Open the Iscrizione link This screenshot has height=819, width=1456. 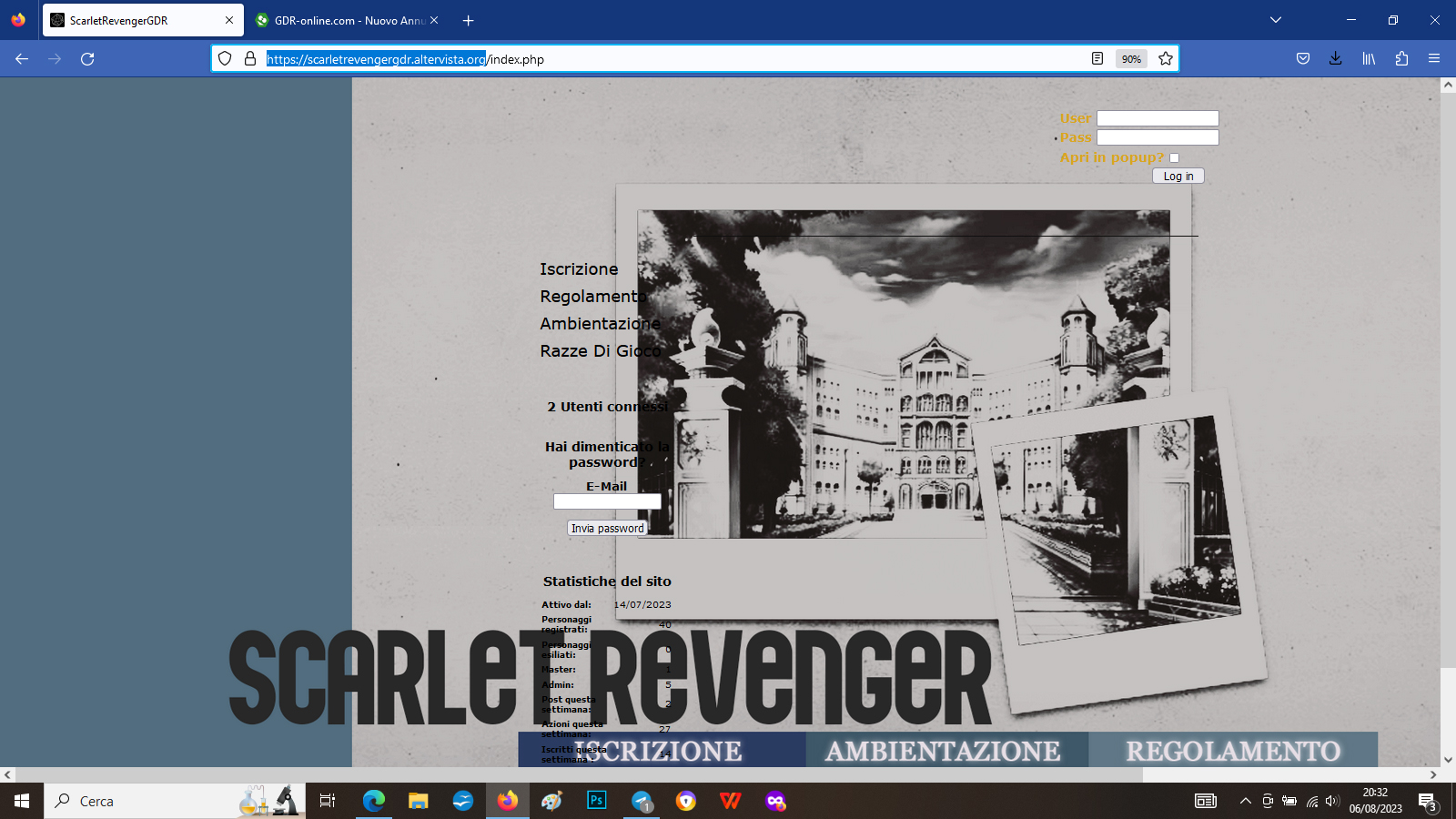579,269
